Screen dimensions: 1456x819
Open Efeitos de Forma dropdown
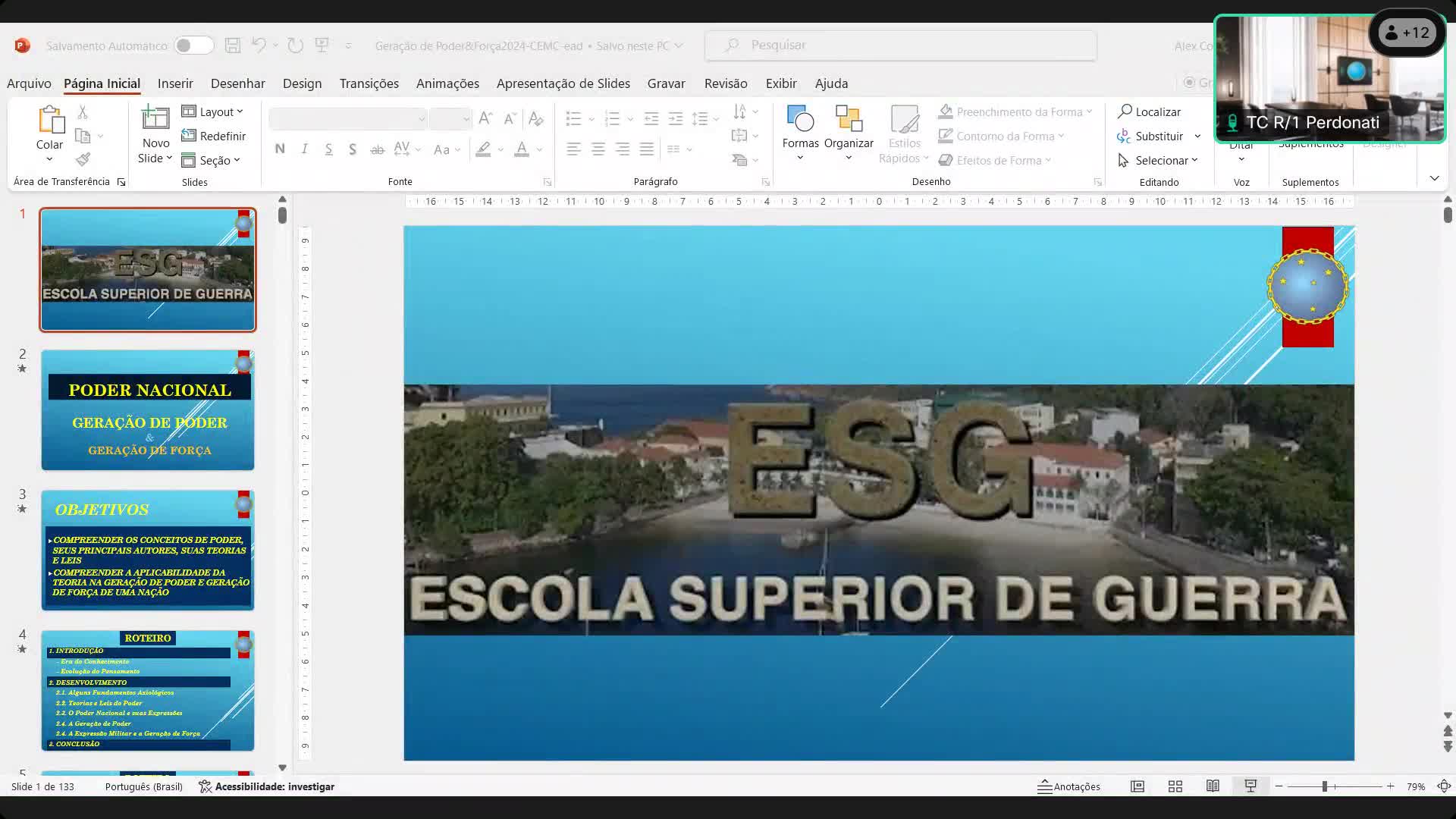(994, 160)
